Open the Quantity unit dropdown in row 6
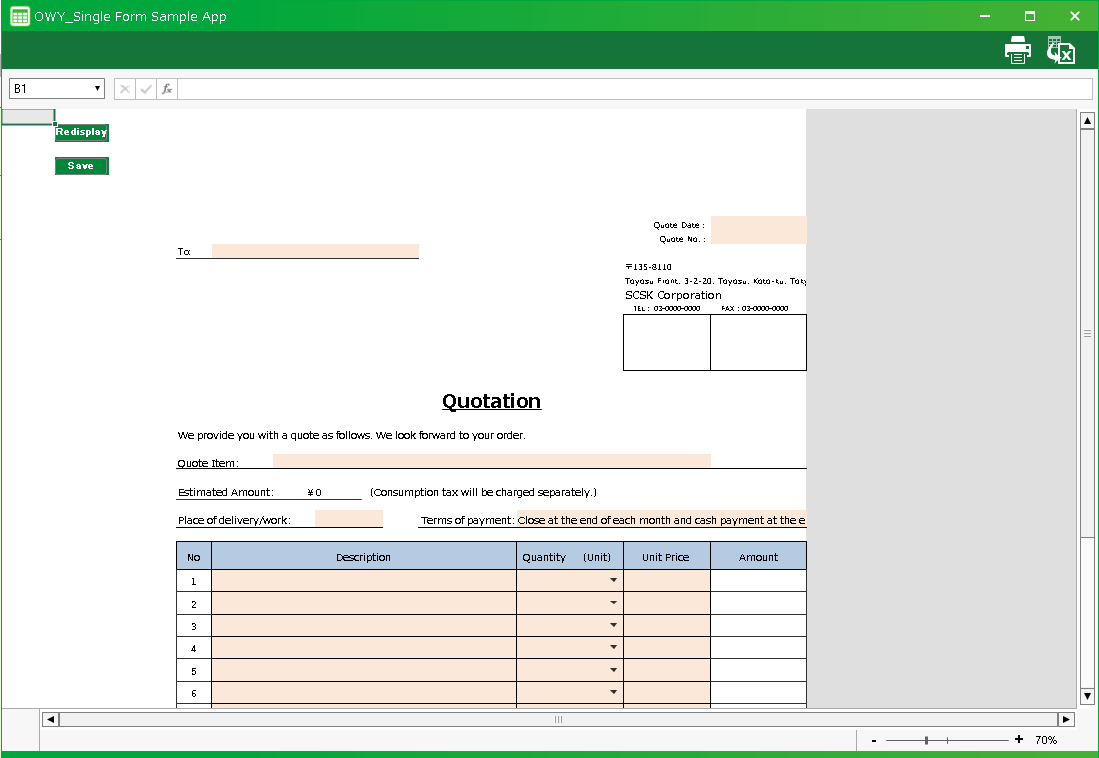Image resolution: width=1099 pixels, height=758 pixels. 613,692
